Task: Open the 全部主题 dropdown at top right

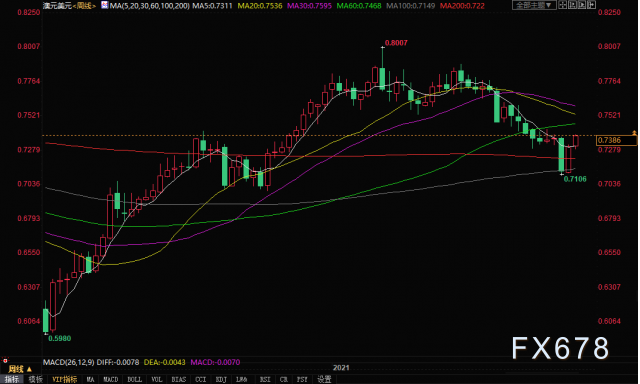Action: tap(534, 5)
